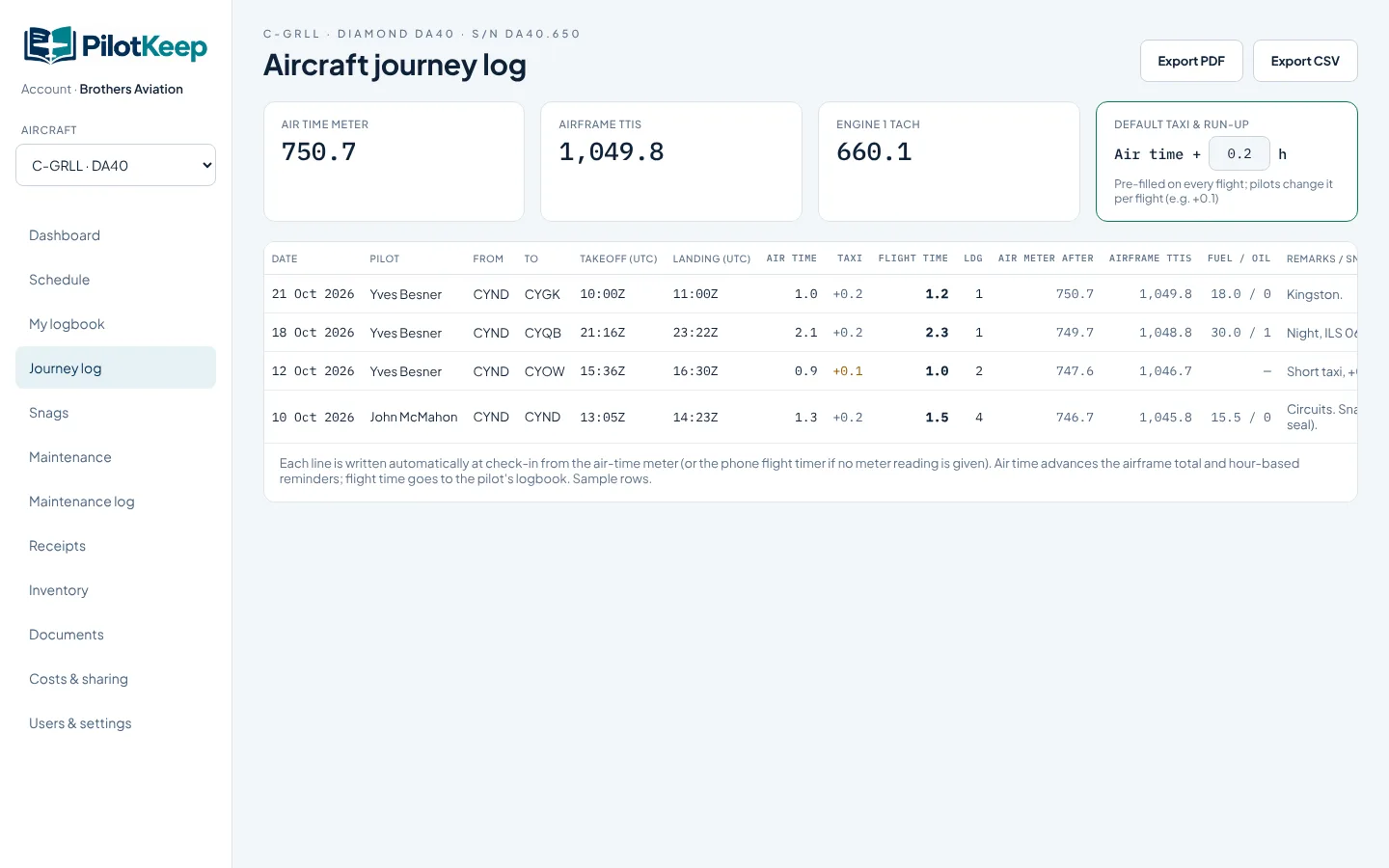Click the Air Meter After column header
The image size is (1389, 868).
[1046, 258]
